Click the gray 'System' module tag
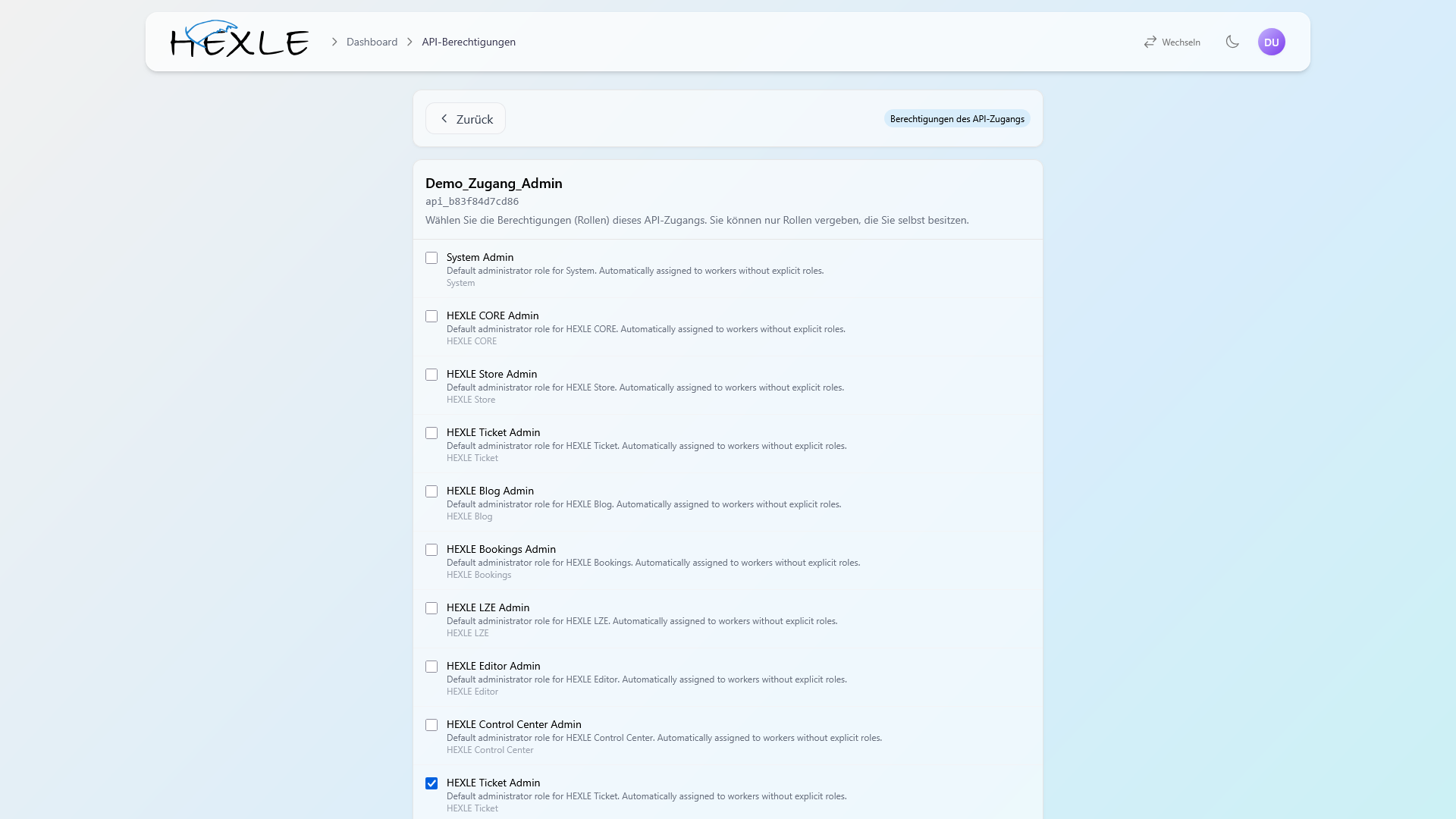The height and width of the screenshot is (819, 1456). click(x=460, y=283)
